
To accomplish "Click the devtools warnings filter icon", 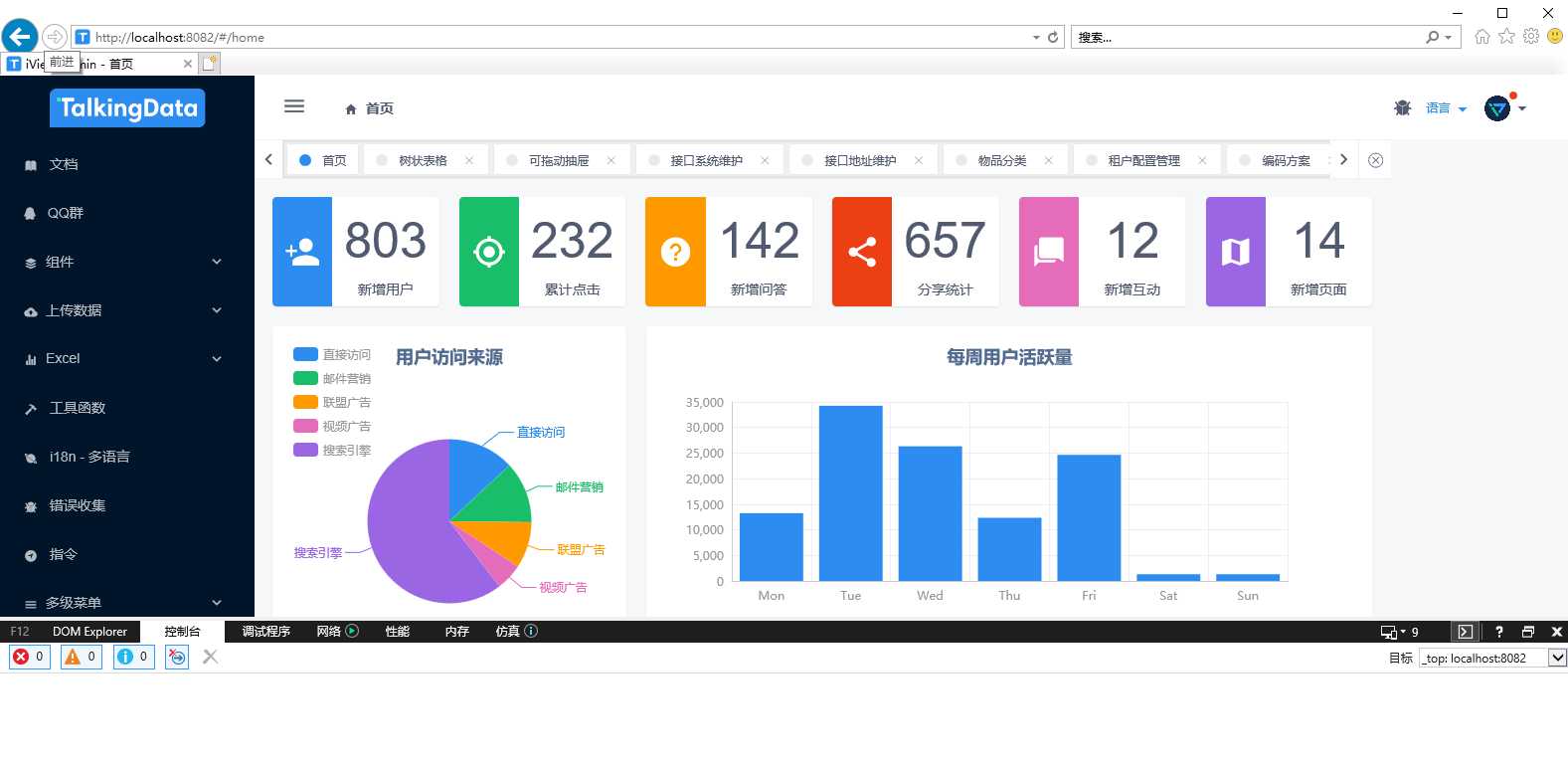I will [82, 657].
